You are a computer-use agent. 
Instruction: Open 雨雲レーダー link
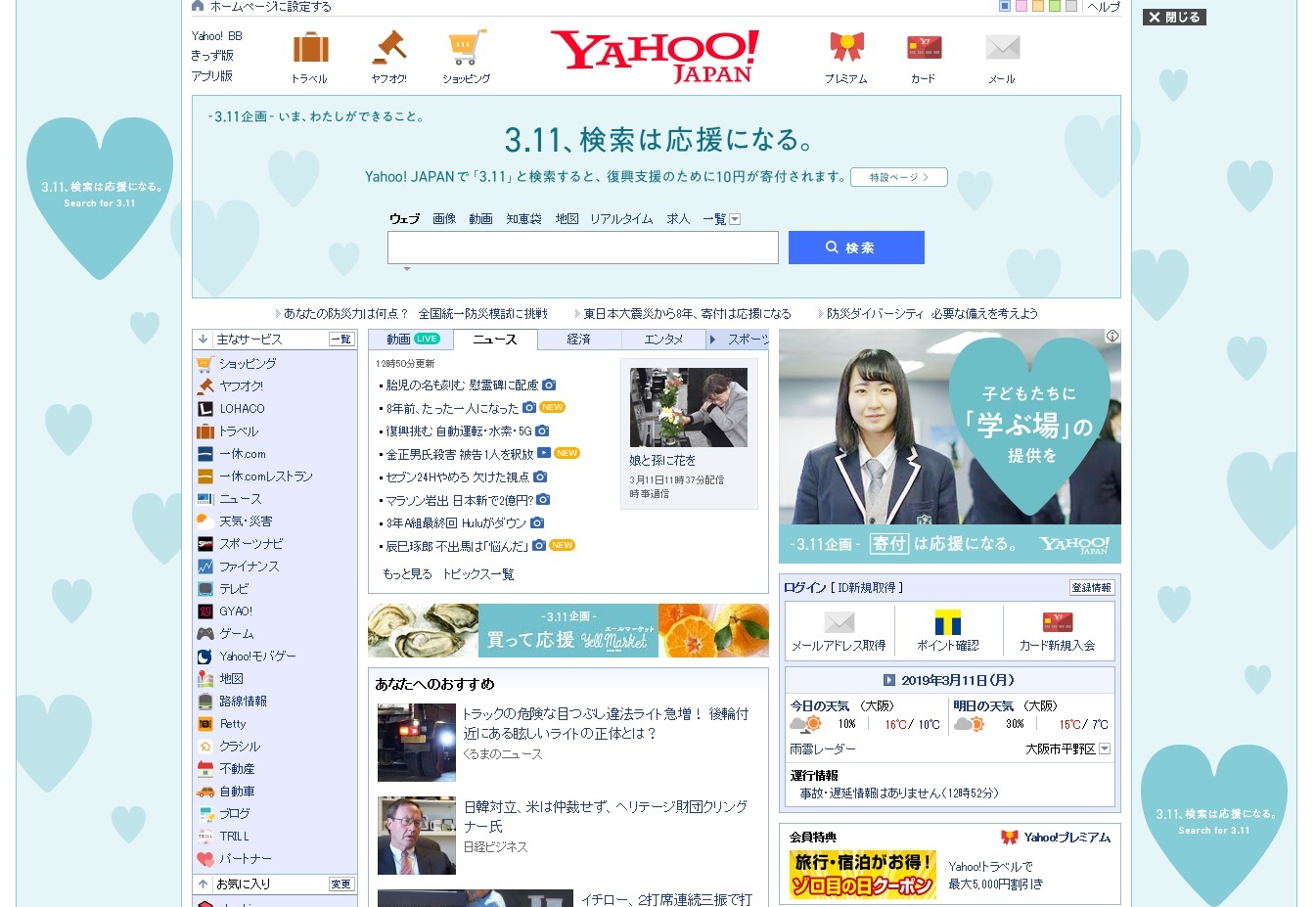coord(823,748)
